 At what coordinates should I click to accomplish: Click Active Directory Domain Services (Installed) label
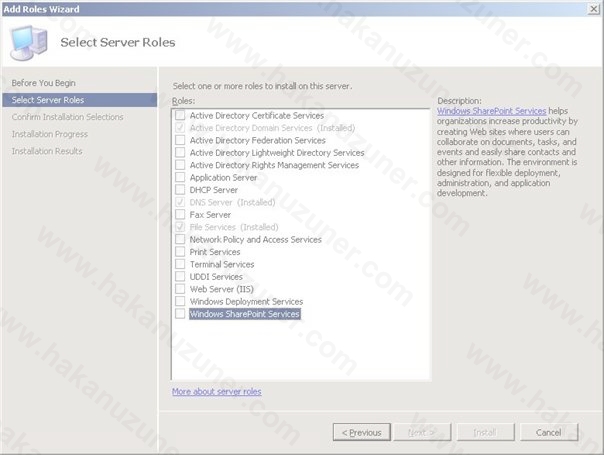pos(272,128)
